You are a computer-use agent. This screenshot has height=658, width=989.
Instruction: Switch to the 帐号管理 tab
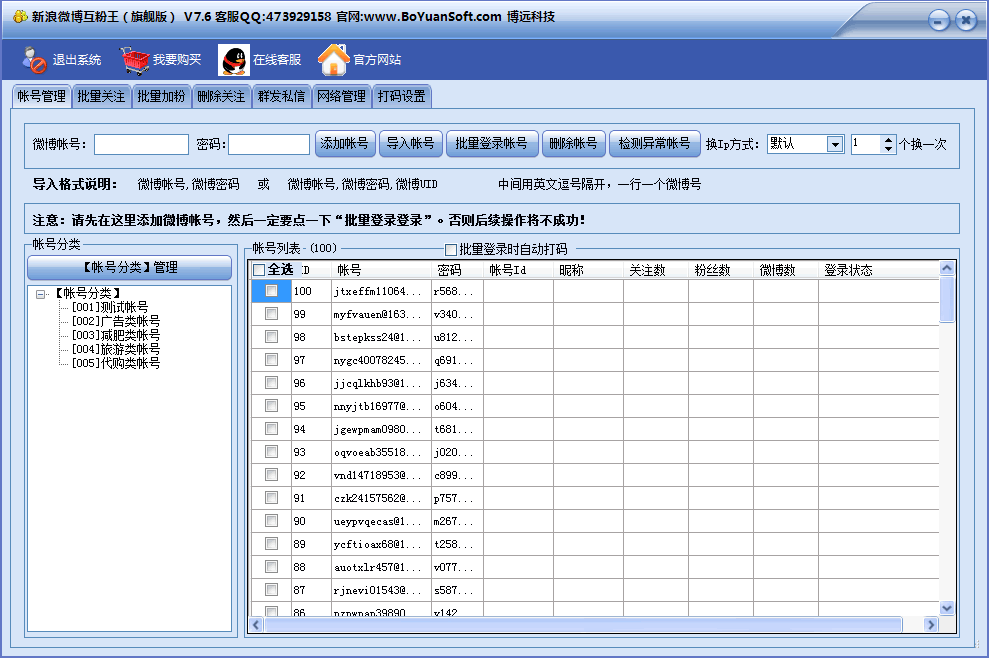(42, 97)
